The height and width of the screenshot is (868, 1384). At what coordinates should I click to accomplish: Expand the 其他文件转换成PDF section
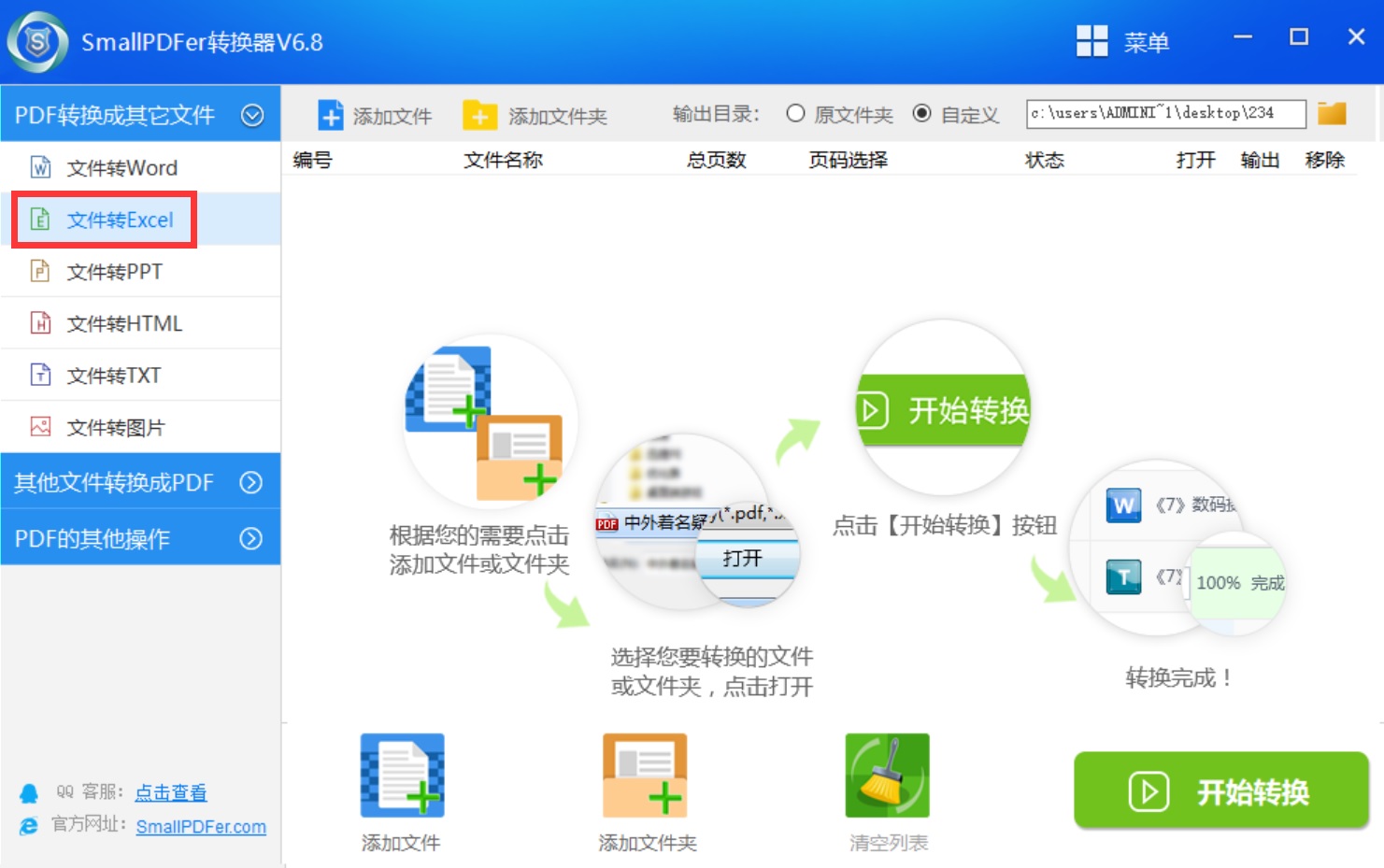pyautogui.click(x=250, y=482)
